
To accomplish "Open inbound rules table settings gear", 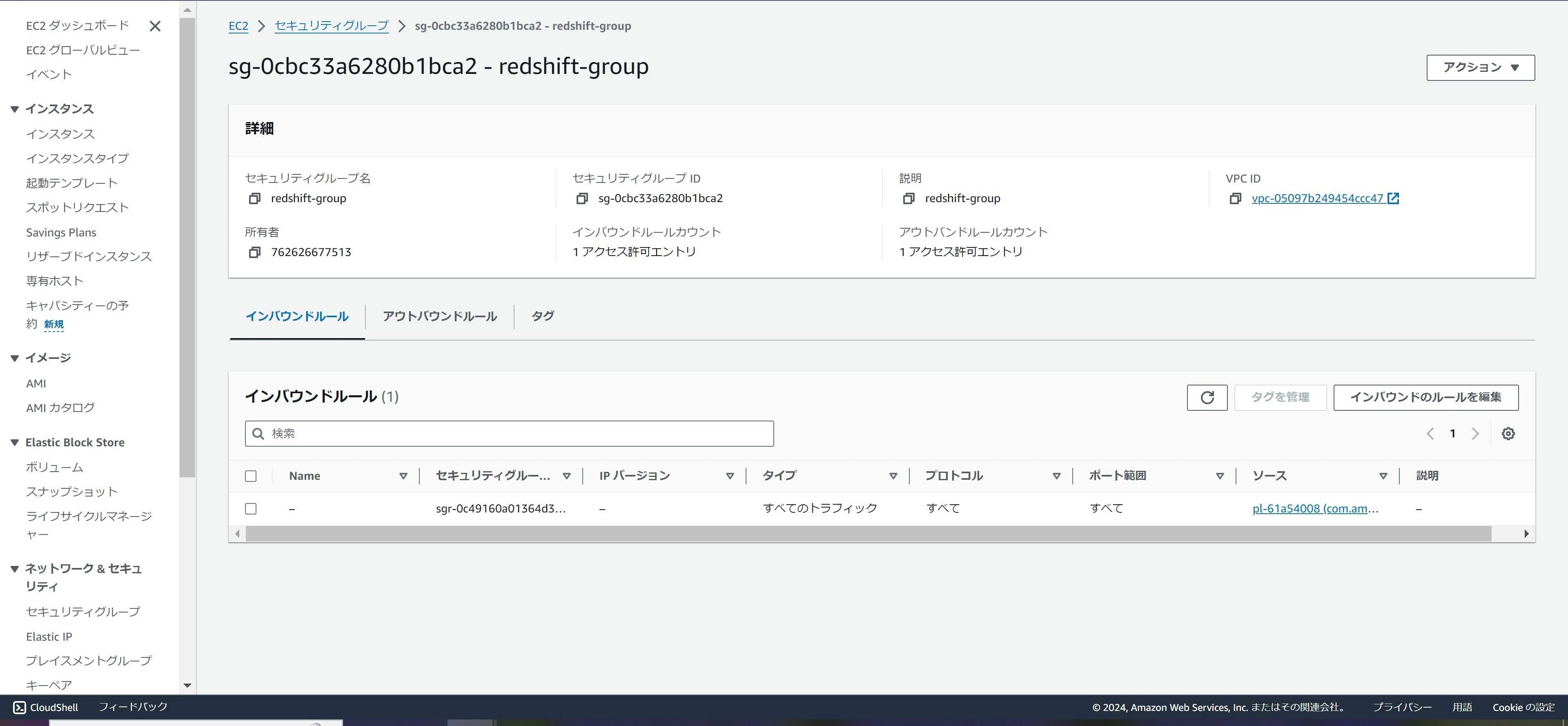I will (x=1508, y=434).
